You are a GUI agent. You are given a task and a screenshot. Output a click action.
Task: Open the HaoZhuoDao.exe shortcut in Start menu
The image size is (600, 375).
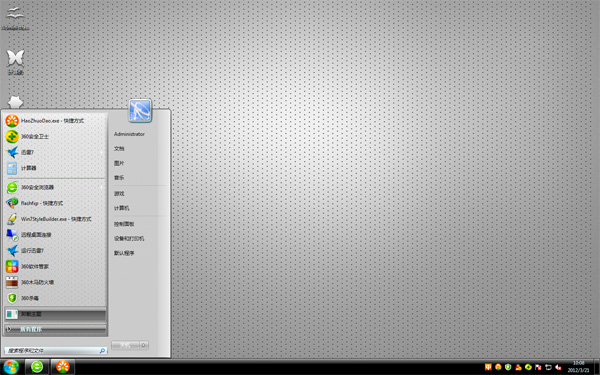click(x=55, y=121)
